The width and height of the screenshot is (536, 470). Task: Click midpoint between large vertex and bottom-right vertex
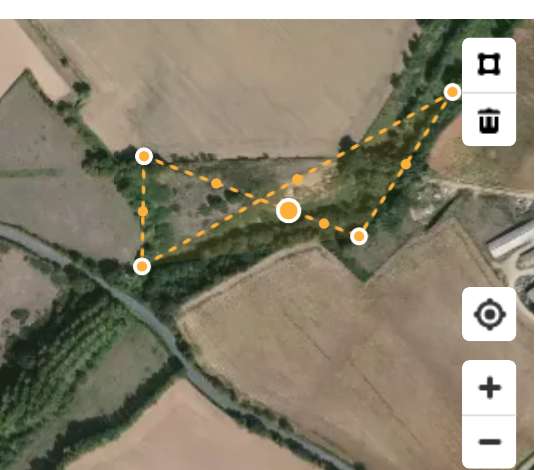[324, 224]
